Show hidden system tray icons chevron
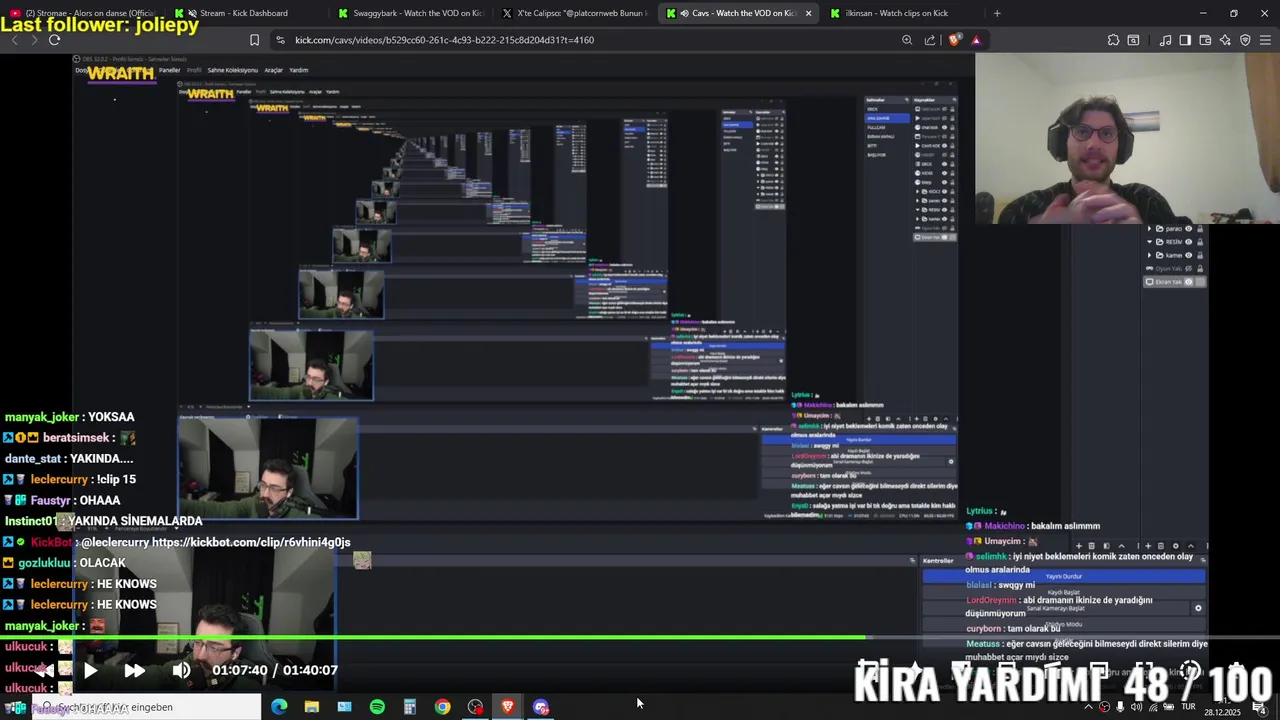The height and width of the screenshot is (720, 1280). click(1088, 707)
